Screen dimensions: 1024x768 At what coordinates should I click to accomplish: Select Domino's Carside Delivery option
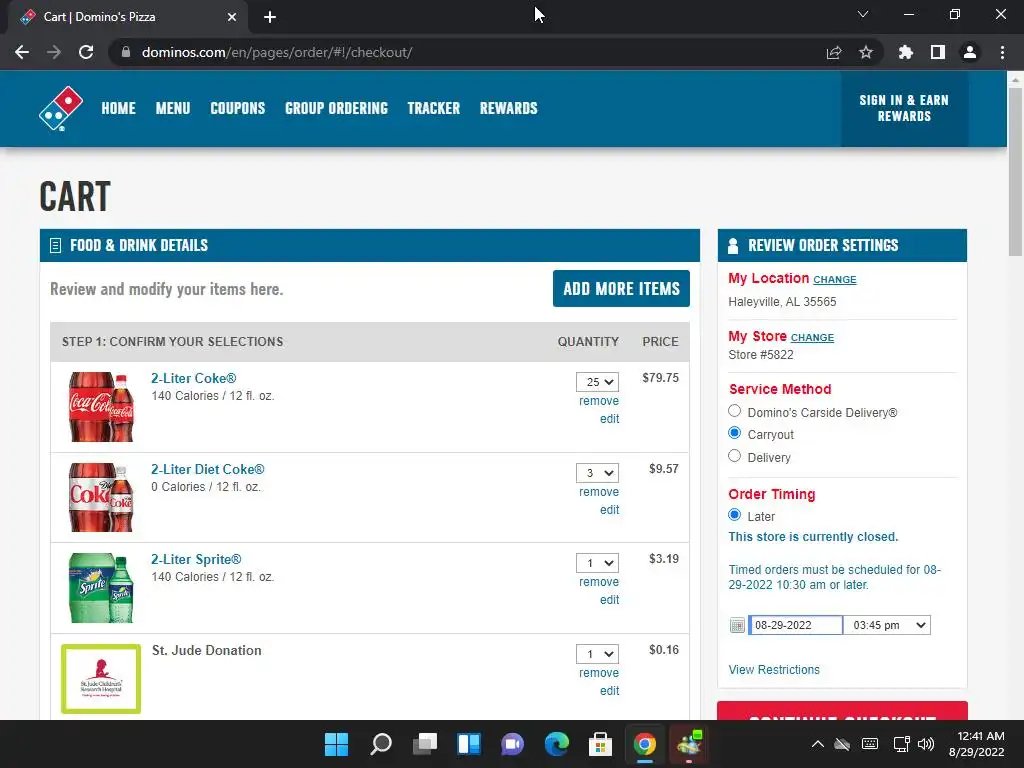point(735,411)
